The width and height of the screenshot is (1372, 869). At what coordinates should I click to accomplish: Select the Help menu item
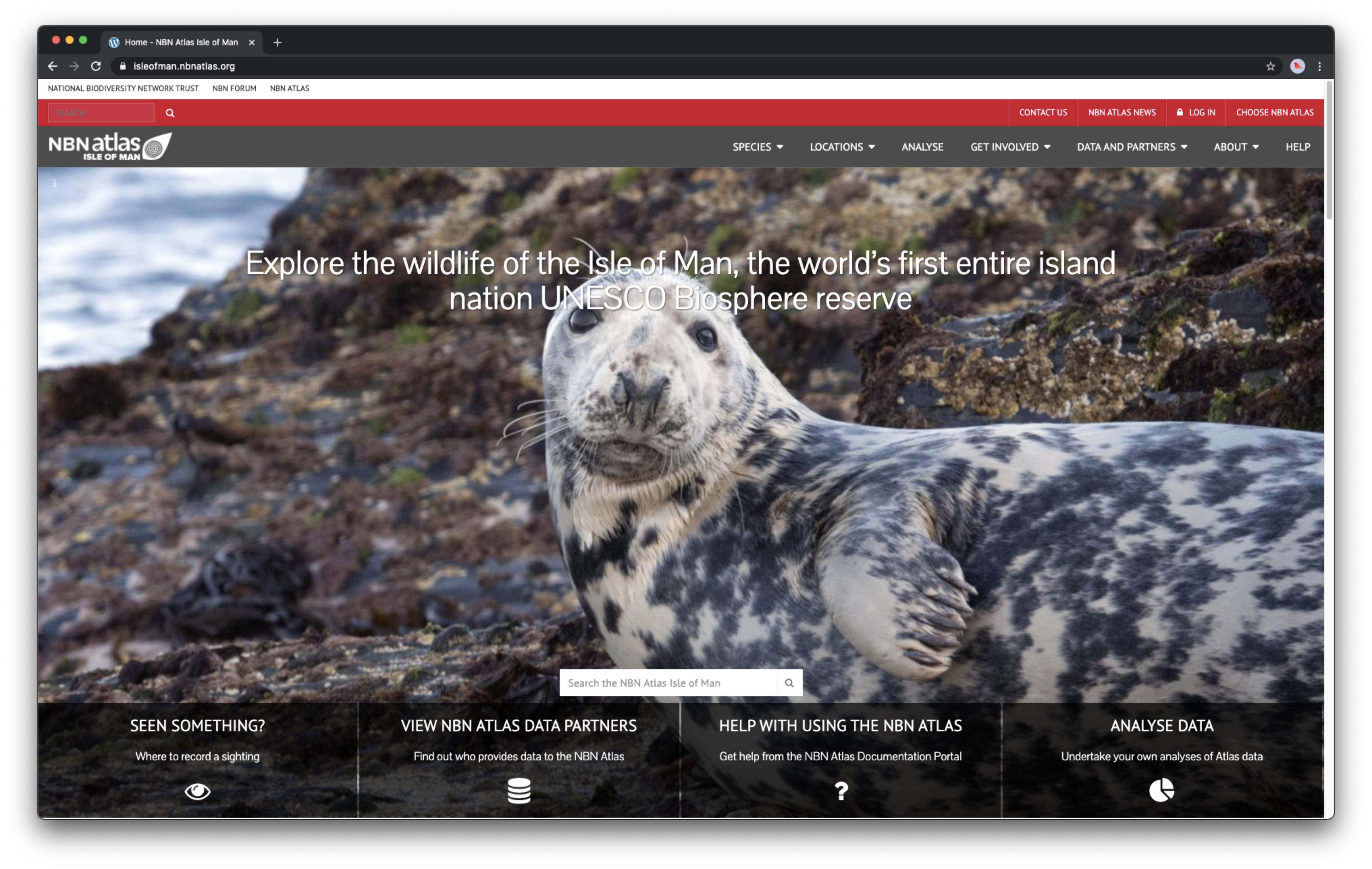(1297, 147)
